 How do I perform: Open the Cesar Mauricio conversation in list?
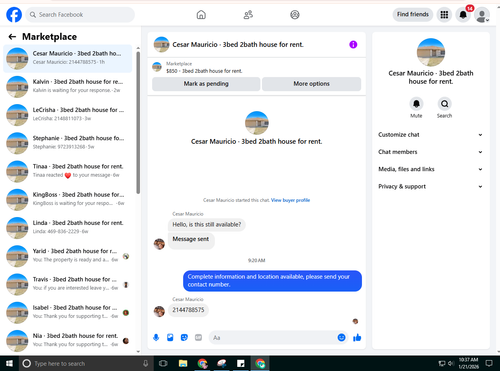click(x=68, y=58)
